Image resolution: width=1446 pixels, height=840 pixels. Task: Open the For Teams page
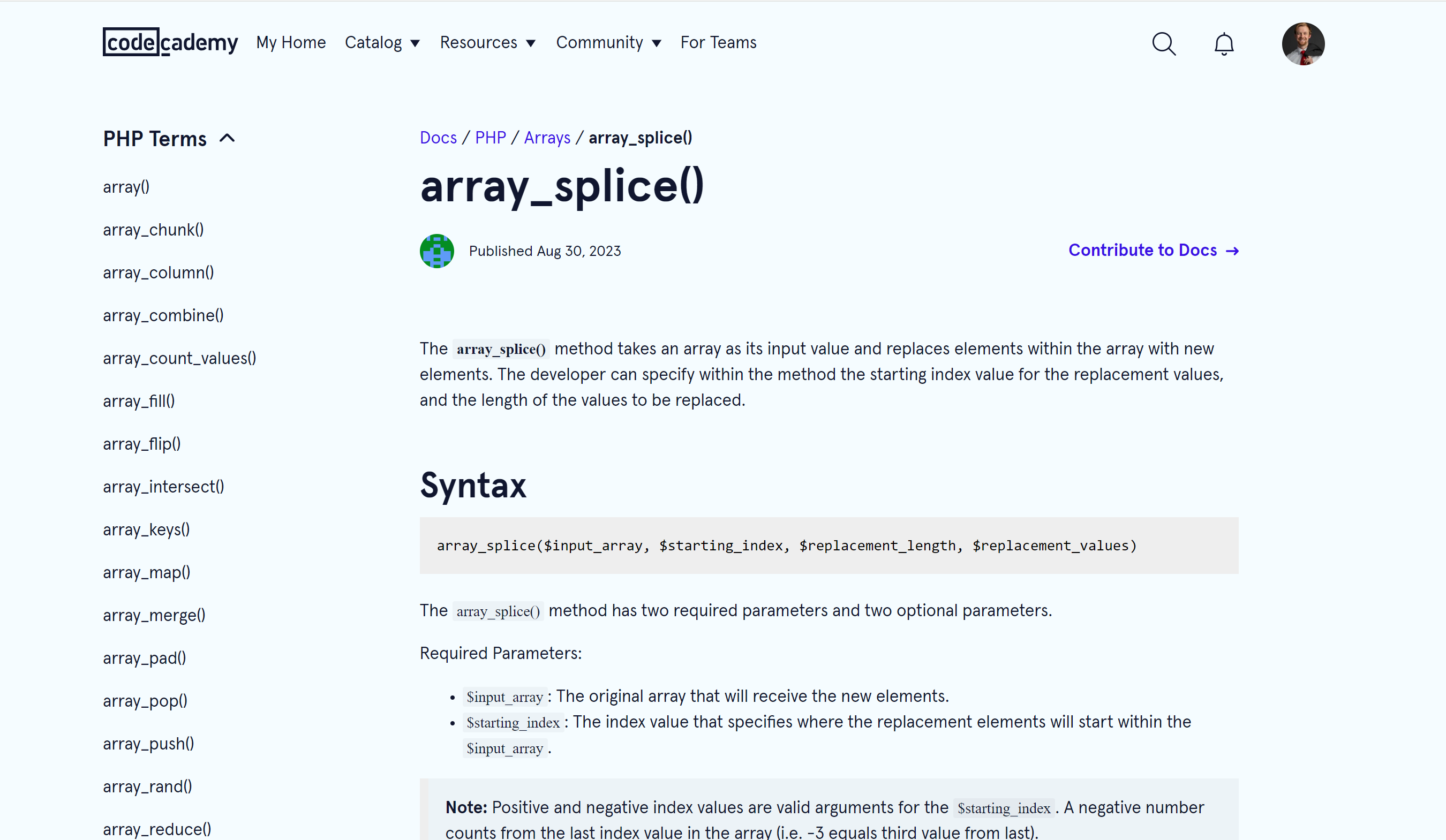[x=718, y=42]
